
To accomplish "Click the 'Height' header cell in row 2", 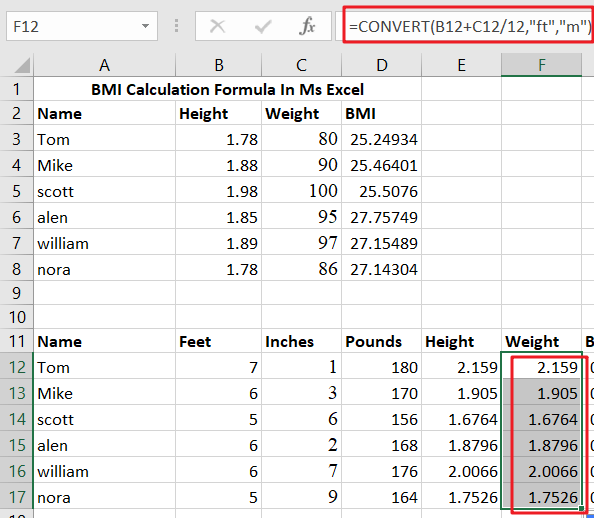I will 219,113.
